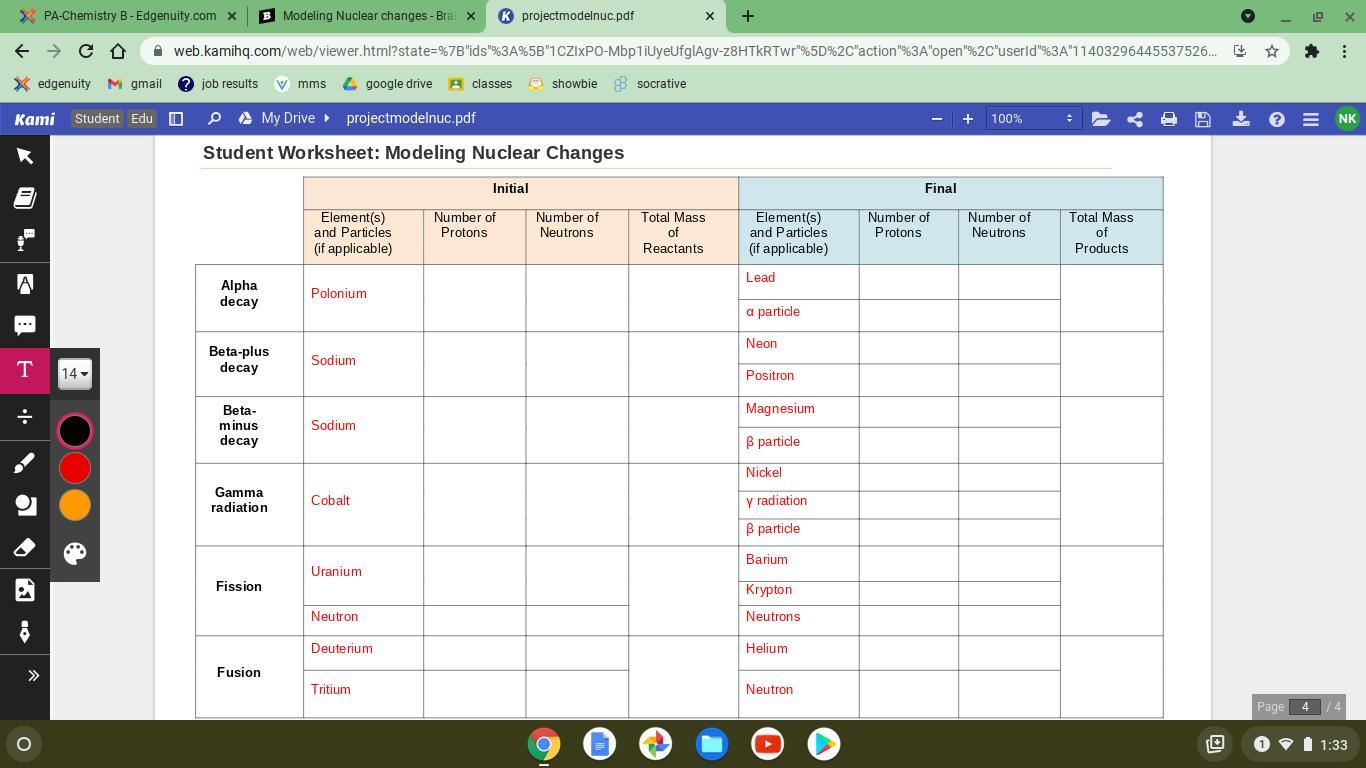The width and height of the screenshot is (1366, 768).
Task: Select the Eraser tool
Action: (x=25, y=548)
